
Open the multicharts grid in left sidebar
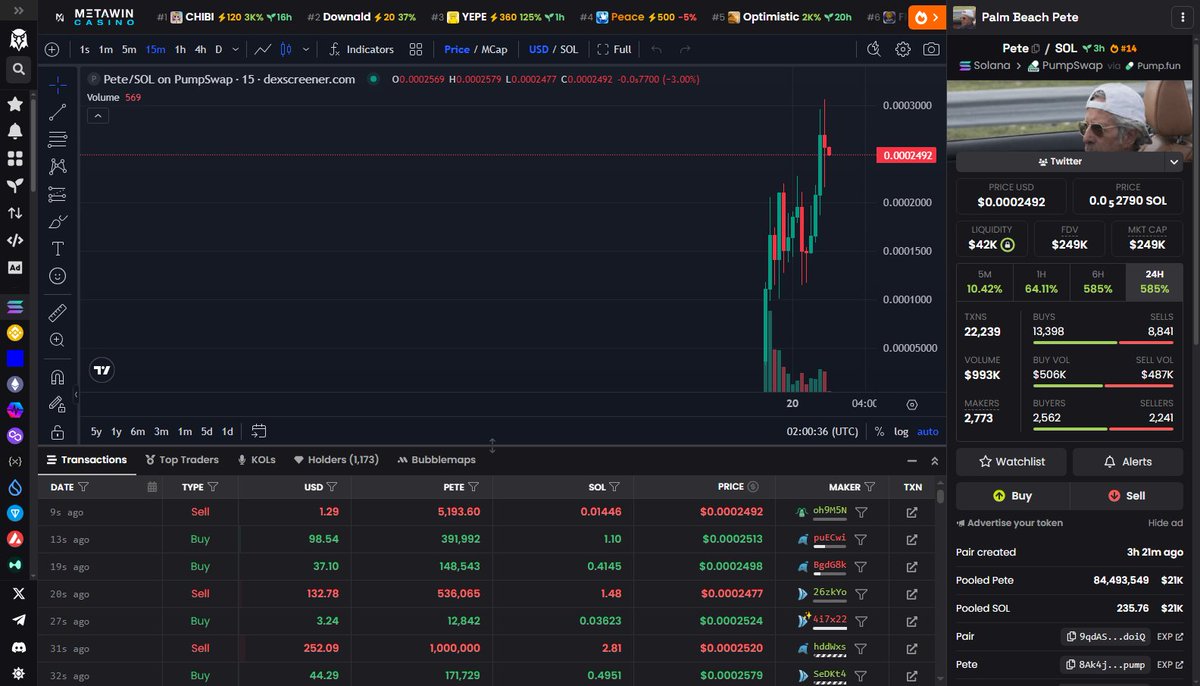point(15,159)
